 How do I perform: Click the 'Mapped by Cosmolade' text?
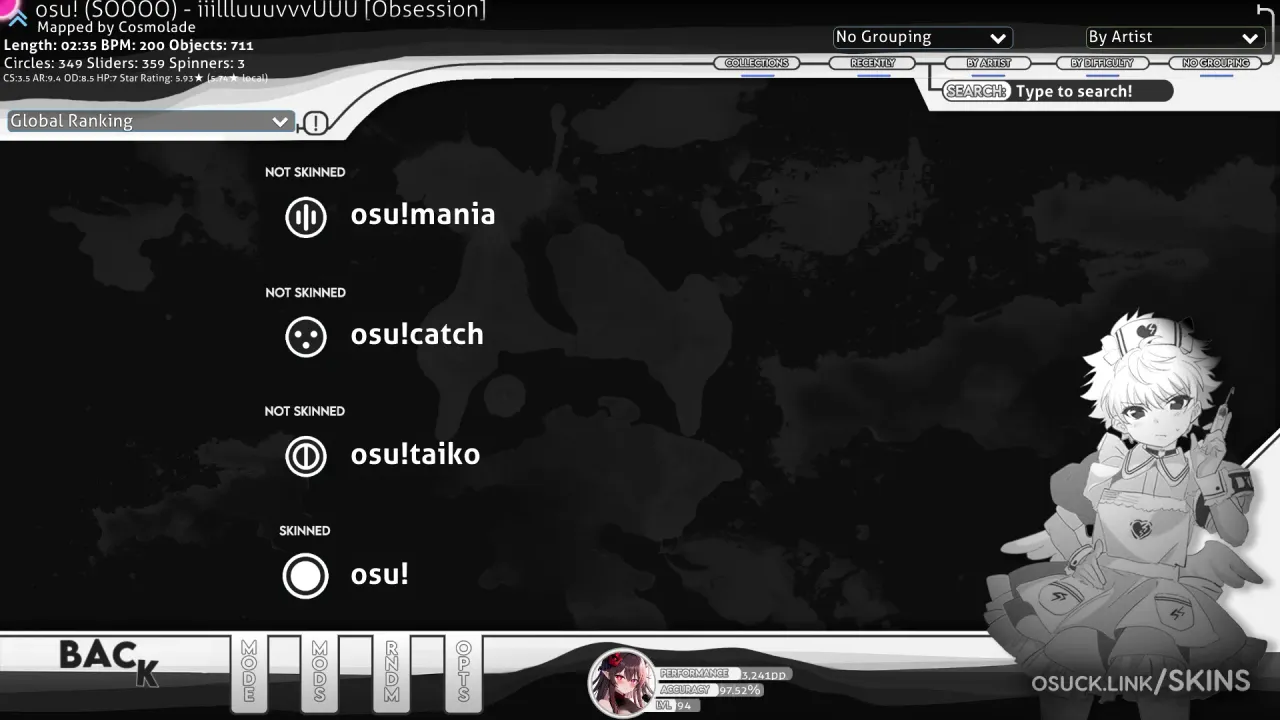pyautogui.click(x=117, y=28)
